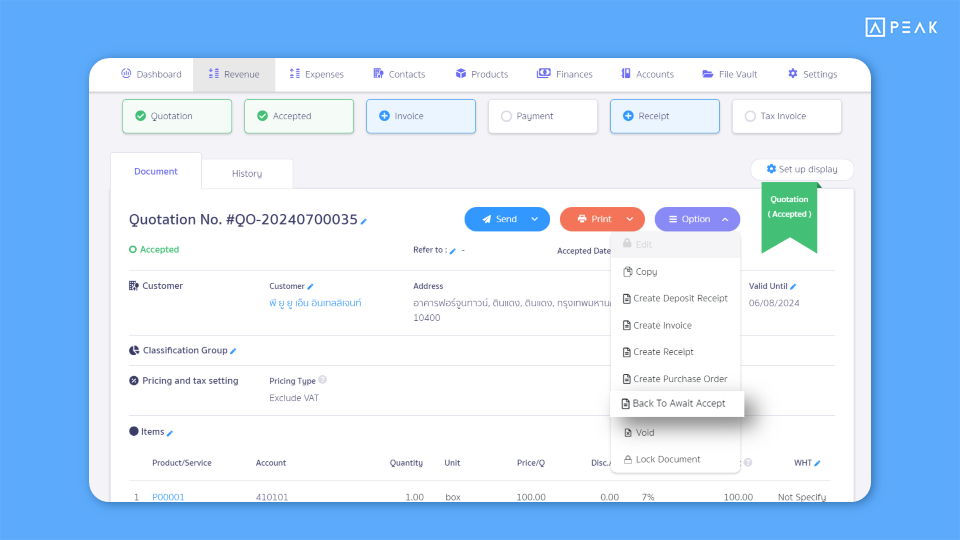Open product link P00001
The image size is (960, 540).
click(x=168, y=497)
